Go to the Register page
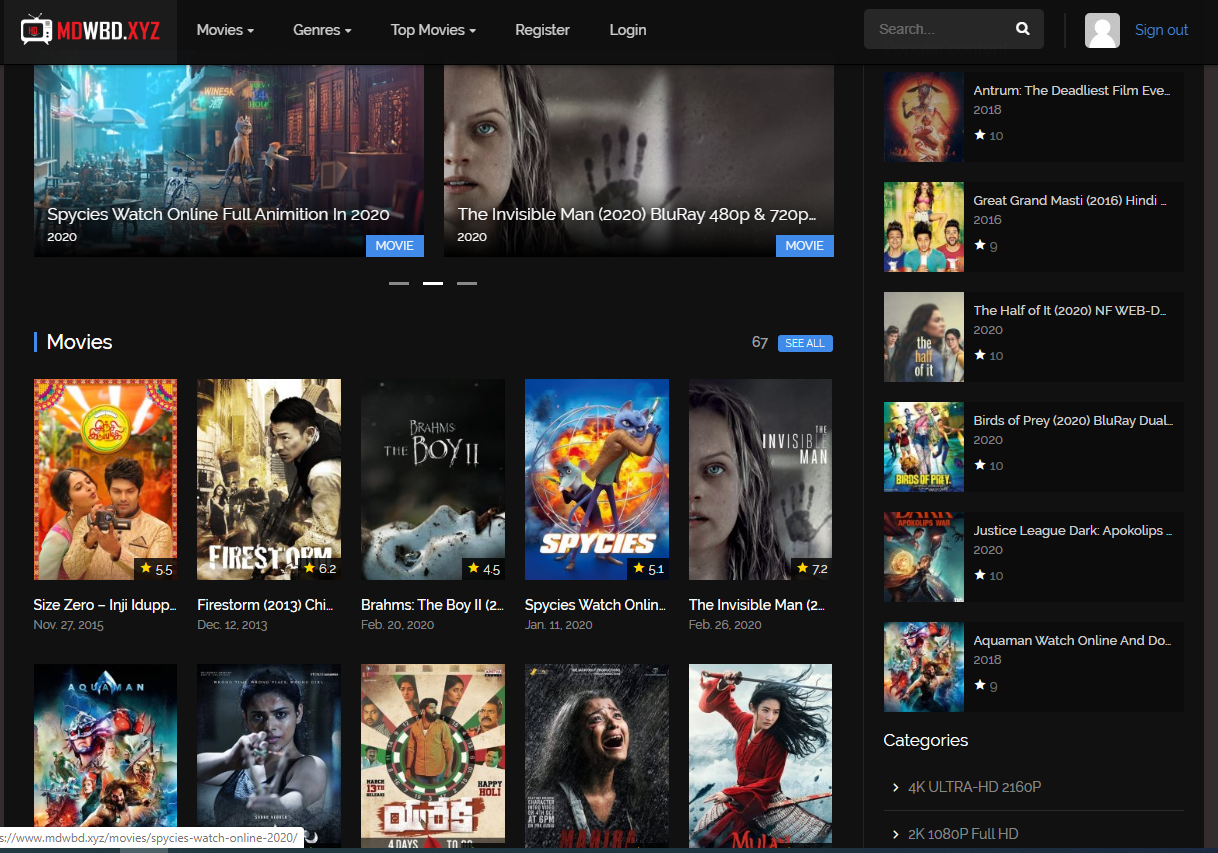 [542, 30]
